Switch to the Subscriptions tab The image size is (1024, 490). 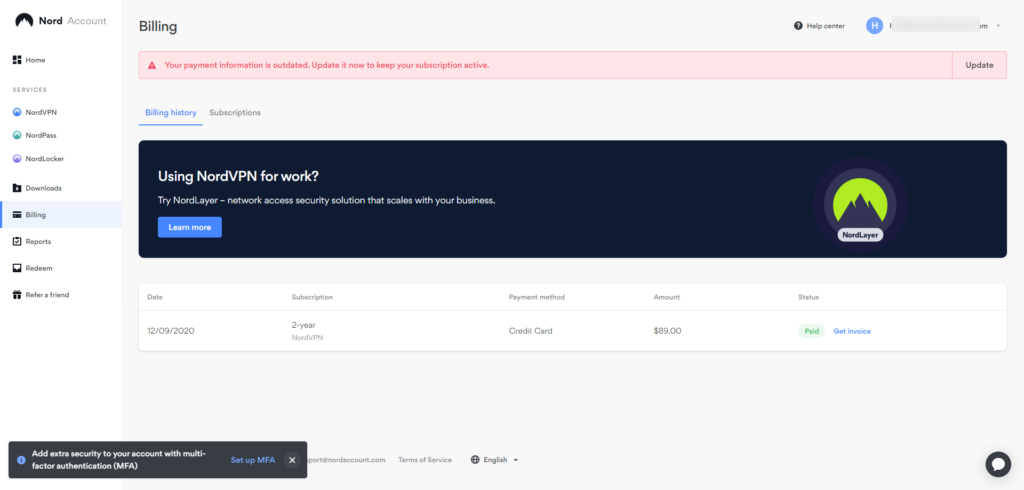(x=235, y=112)
